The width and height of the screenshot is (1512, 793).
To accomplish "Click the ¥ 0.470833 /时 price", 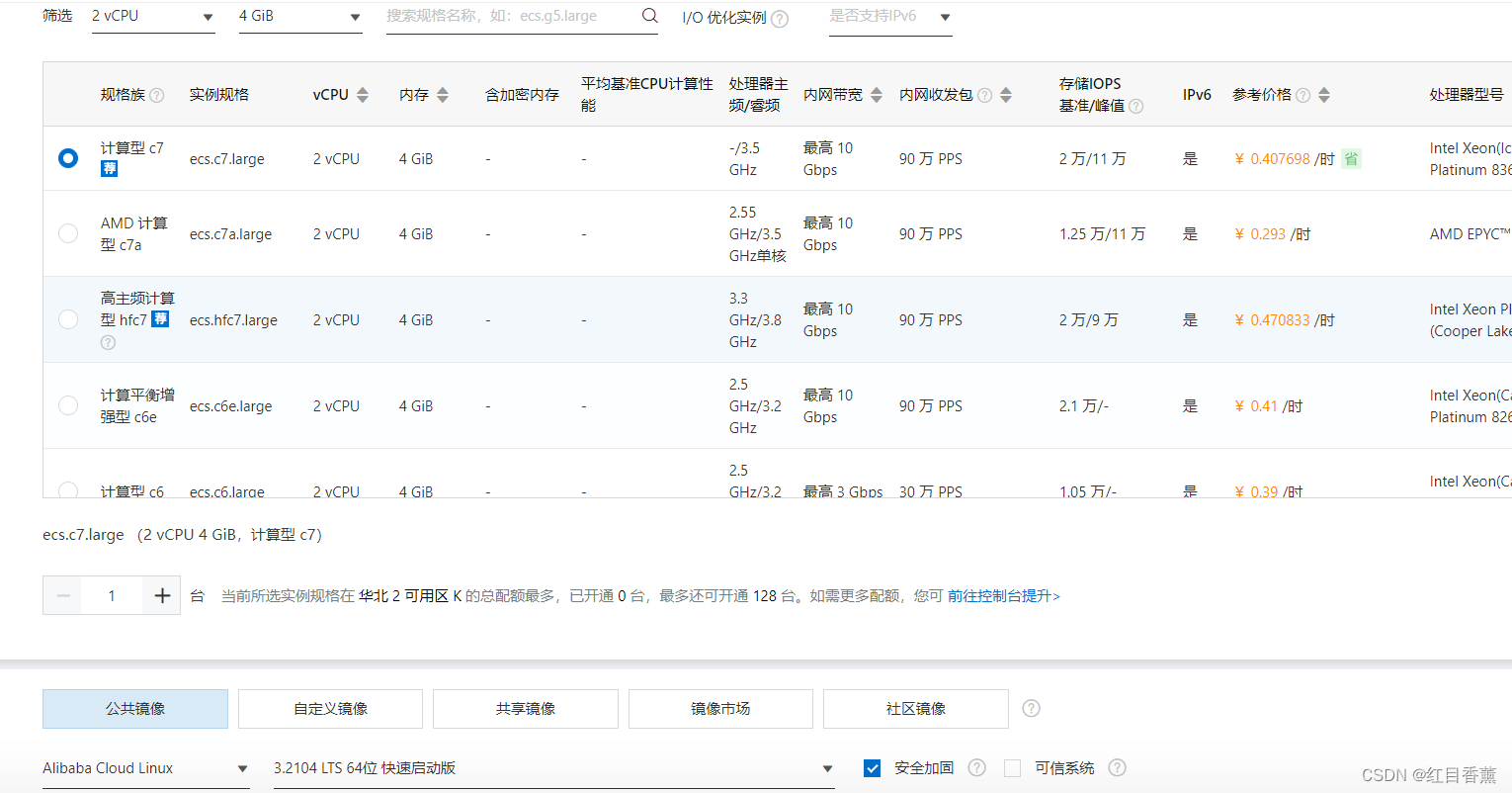I will (1284, 320).
